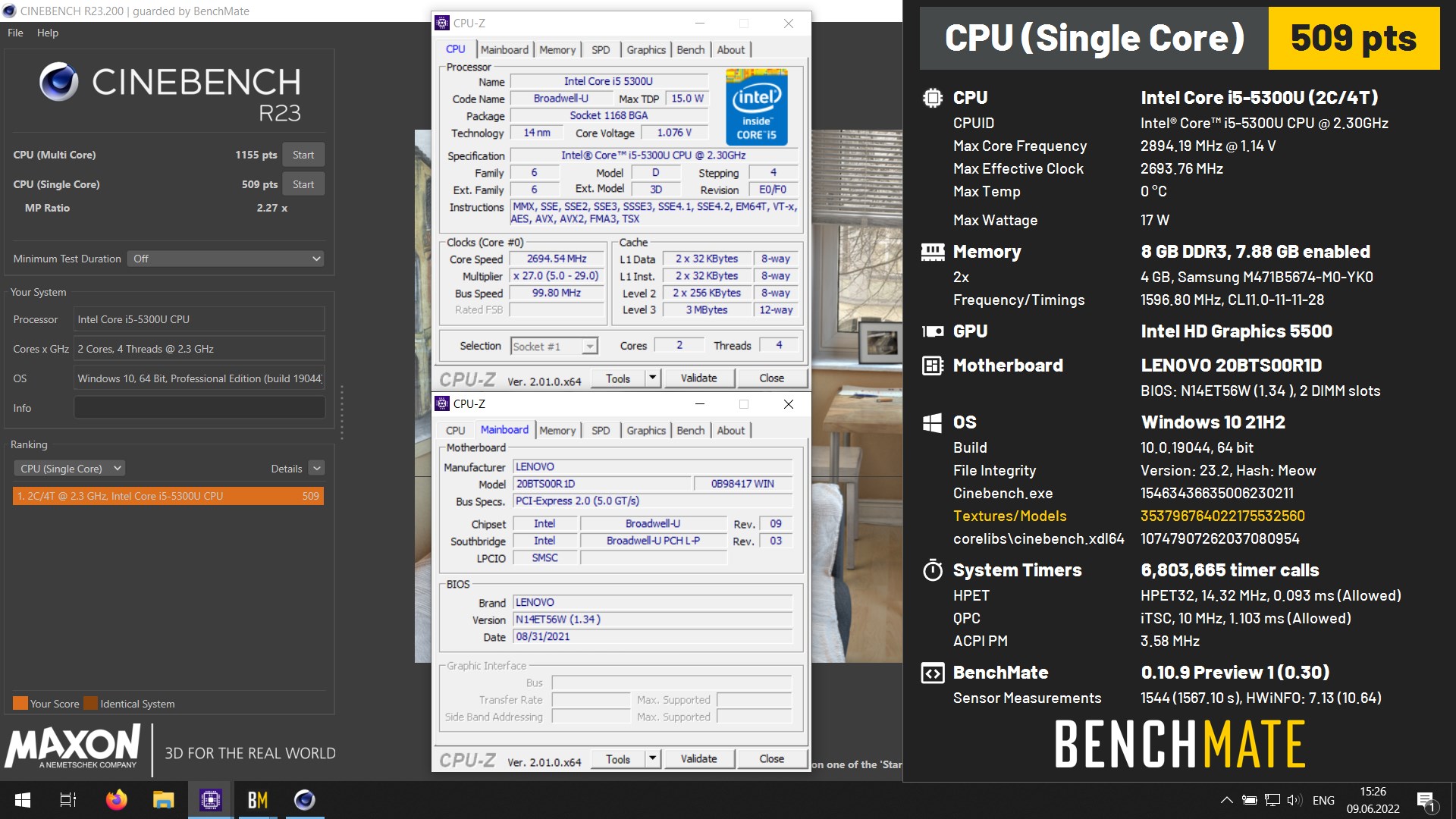
Task: Open Bench tab in top CPU-Z window
Action: (x=691, y=49)
